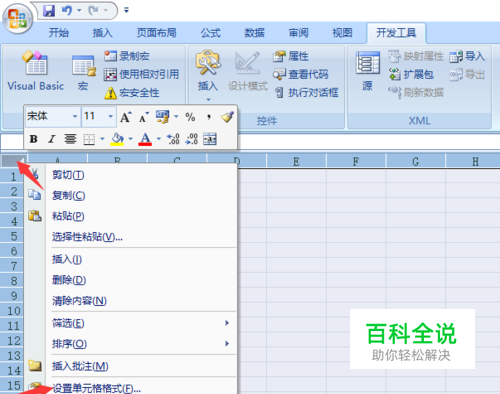Open the 公式 ribbon tab
Image resolution: width=500 pixels, height=394 pixels.
coord(211,33)
